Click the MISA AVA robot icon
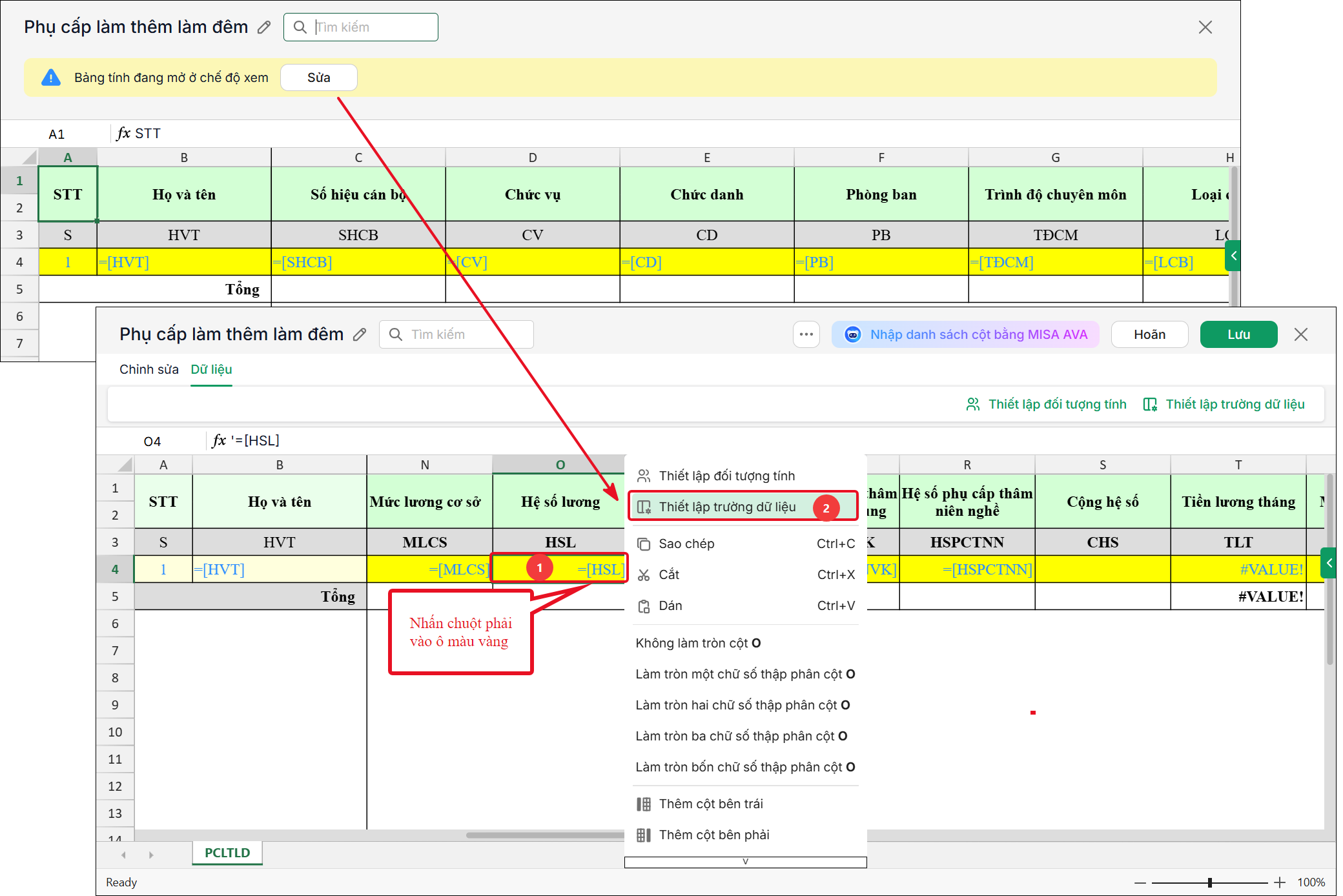Screen dimensions: 1343x896 tap(853, 334)
